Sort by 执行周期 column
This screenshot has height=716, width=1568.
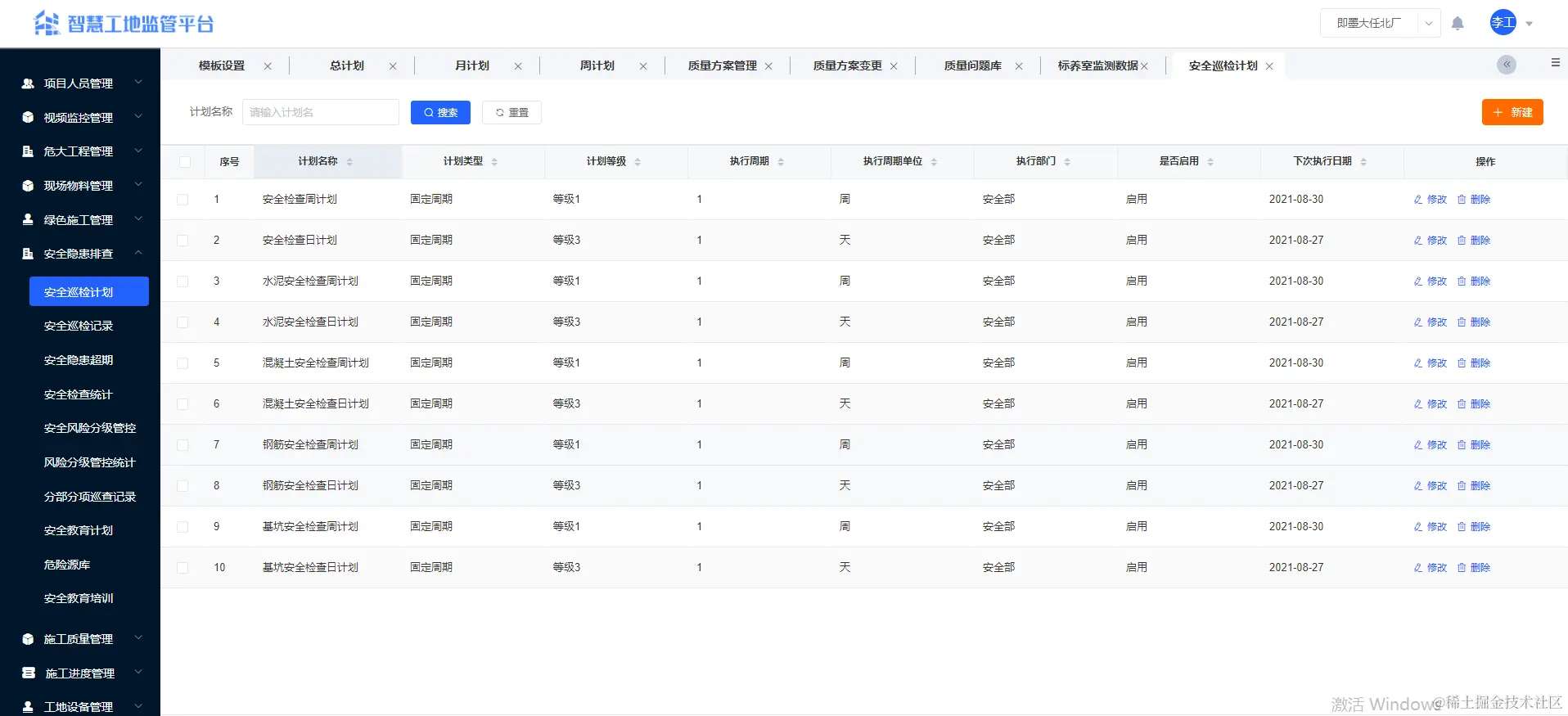point(781,162)
